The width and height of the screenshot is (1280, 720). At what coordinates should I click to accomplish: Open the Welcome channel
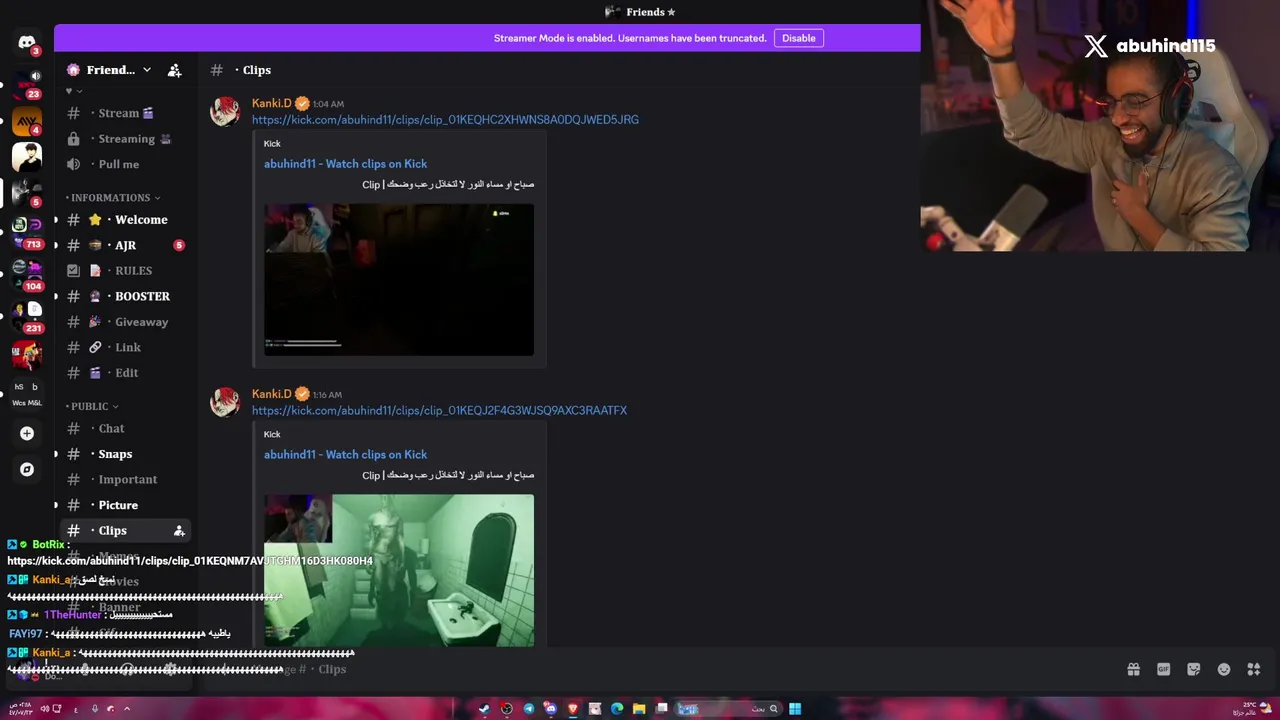coord(126,220)
